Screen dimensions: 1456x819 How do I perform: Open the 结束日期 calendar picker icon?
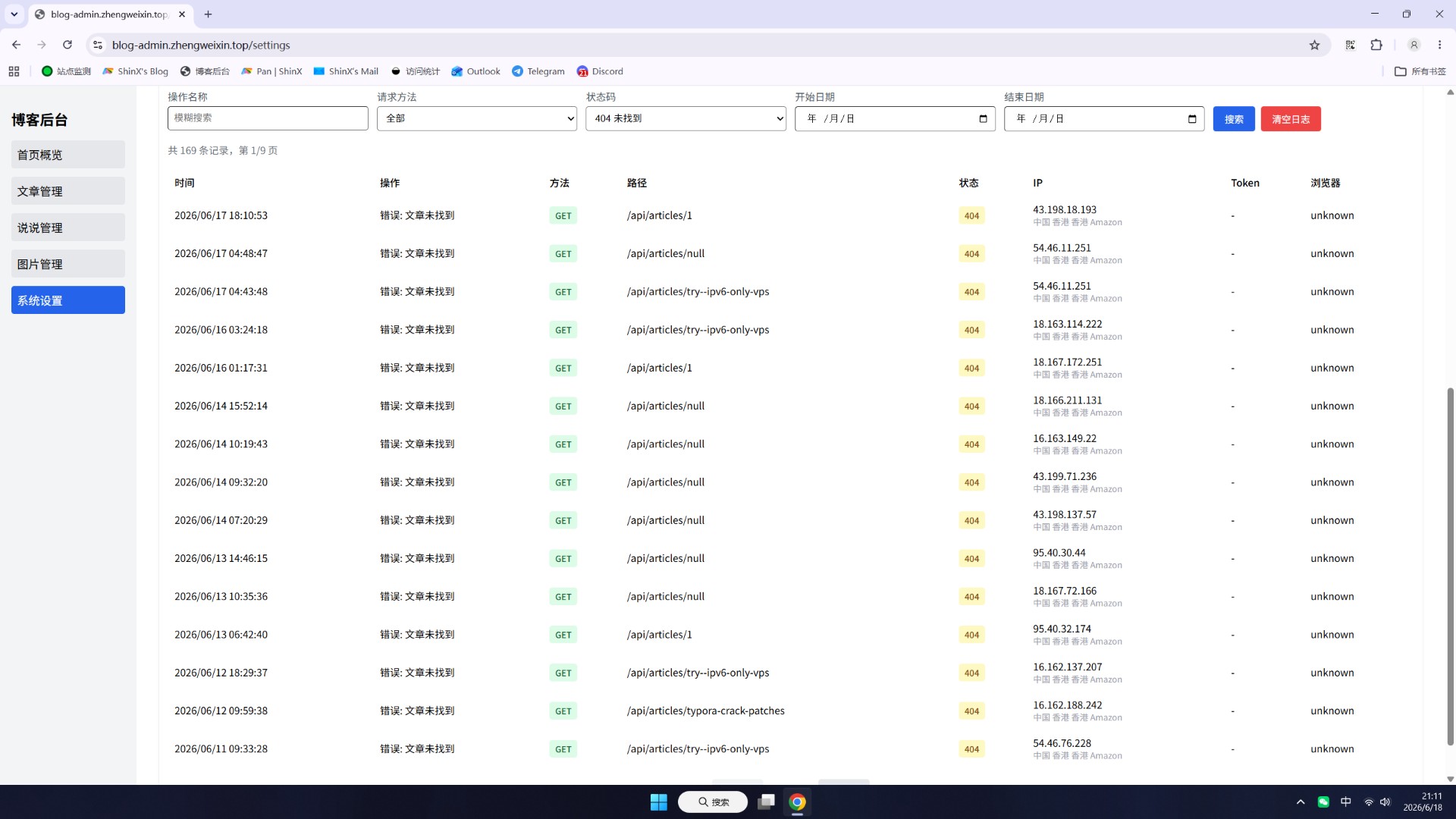pos(1192,118)
